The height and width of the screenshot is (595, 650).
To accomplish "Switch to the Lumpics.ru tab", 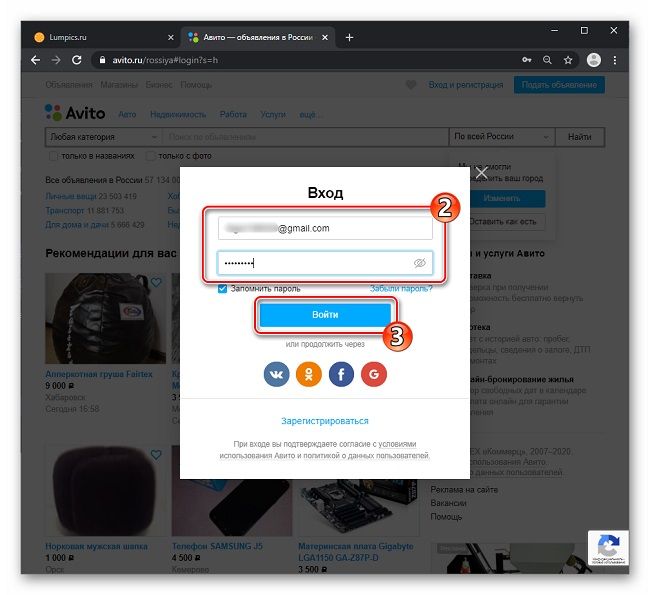I will (104, 37).
